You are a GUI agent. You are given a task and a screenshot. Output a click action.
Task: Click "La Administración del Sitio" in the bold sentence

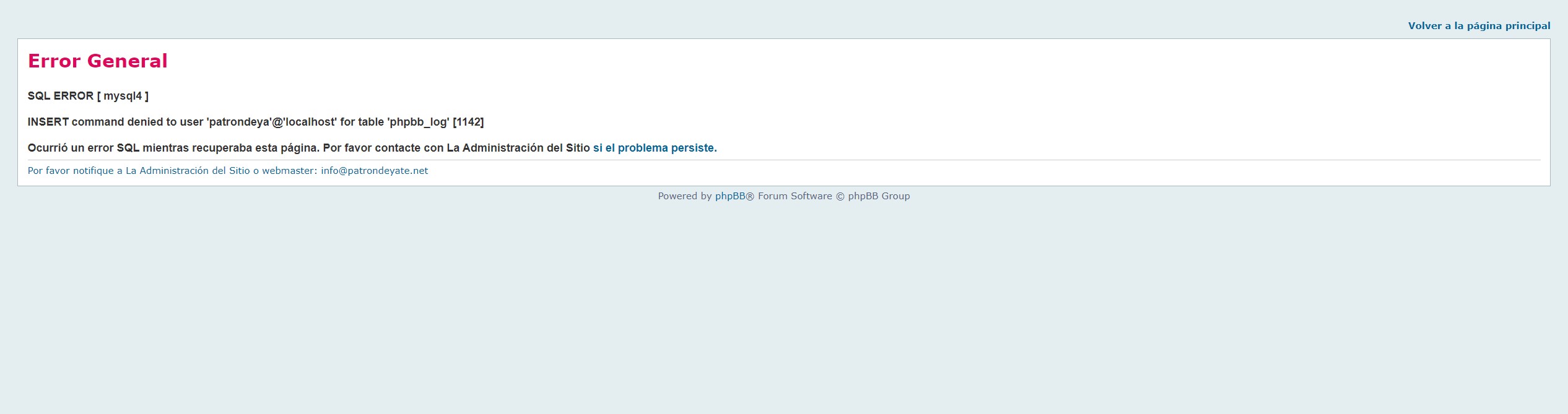(518, 148)
